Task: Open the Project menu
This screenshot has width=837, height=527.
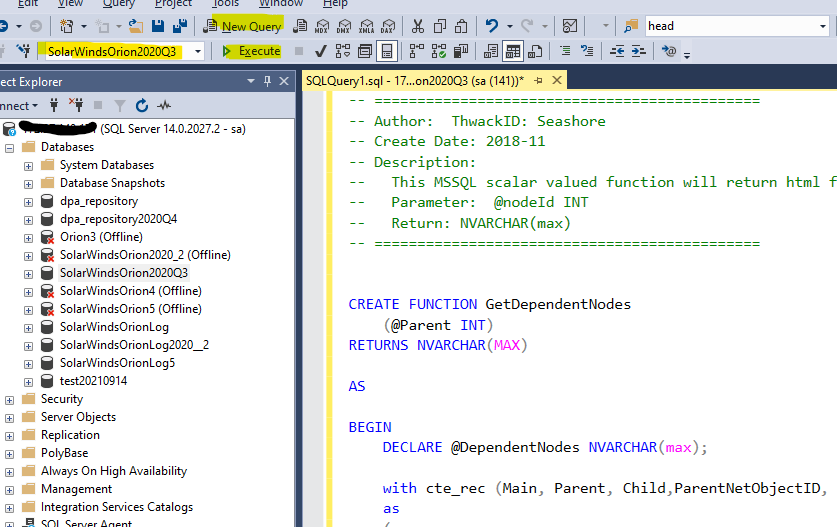Action: coord(173,3)
